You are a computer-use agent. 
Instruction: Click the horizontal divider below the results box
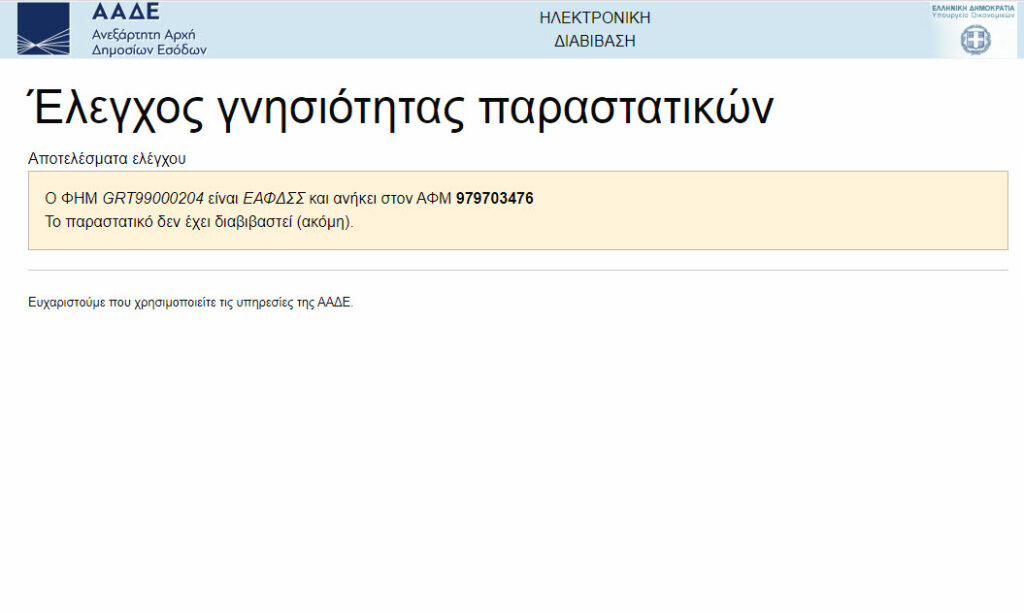click(x=517, y=270)
